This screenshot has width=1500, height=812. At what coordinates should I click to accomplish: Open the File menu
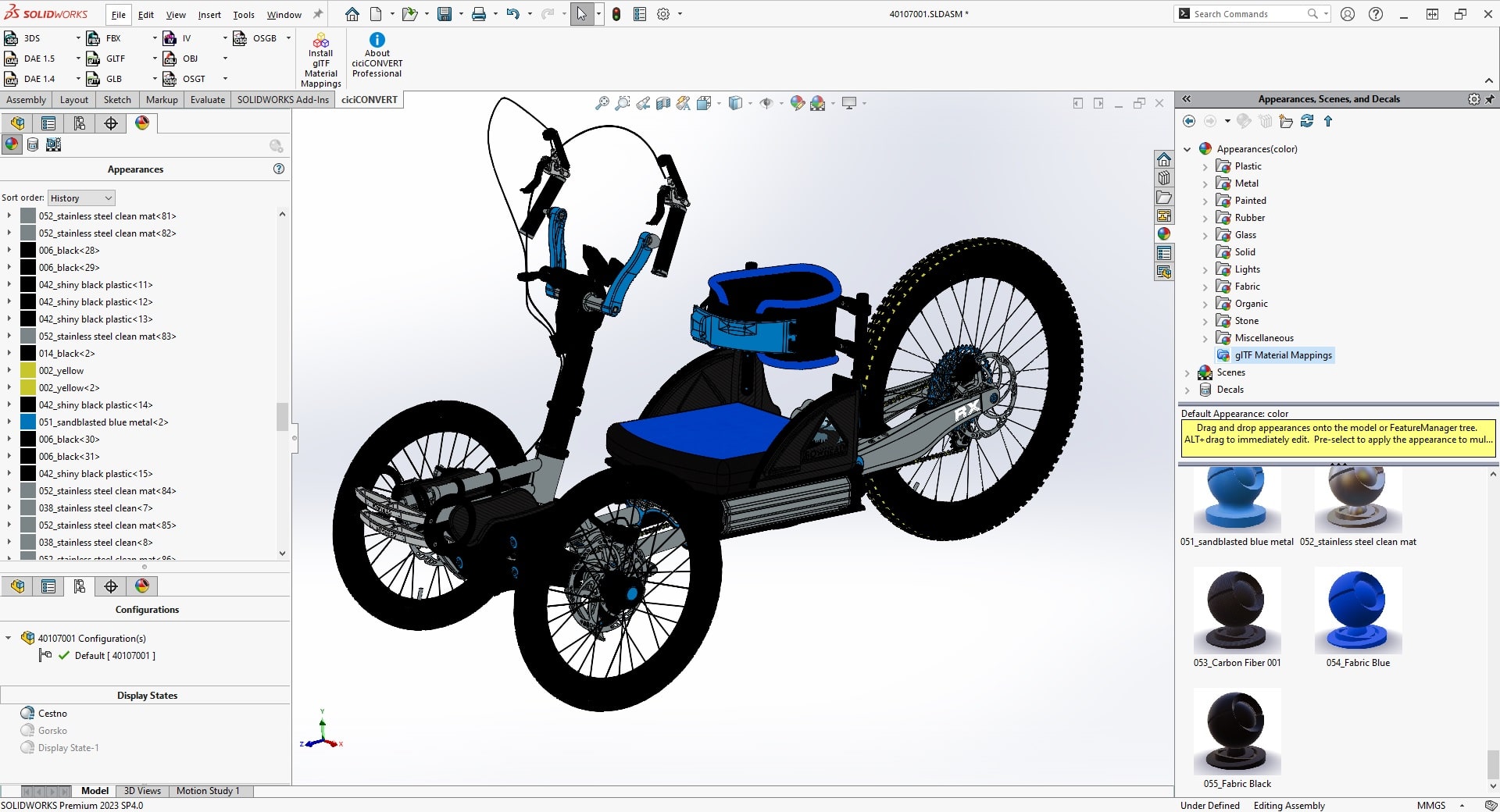click(118, 15)
